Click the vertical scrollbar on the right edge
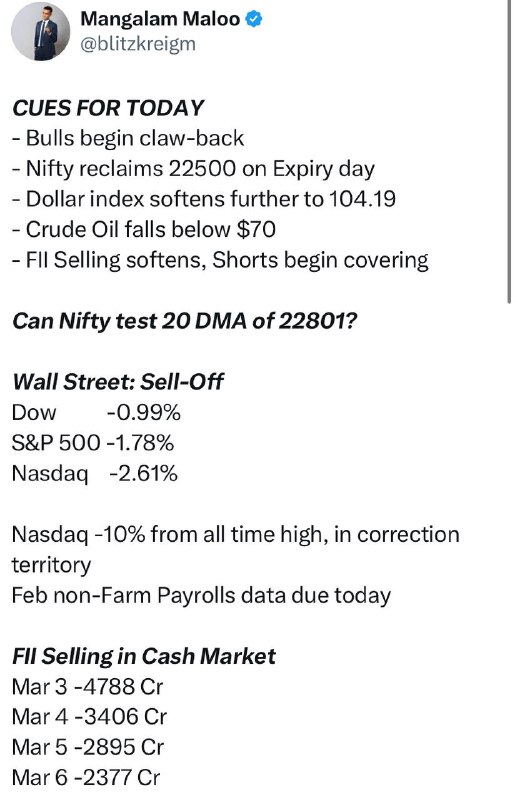Image resolution: width=515 pixels, height=800 pixels. point(509,152)
